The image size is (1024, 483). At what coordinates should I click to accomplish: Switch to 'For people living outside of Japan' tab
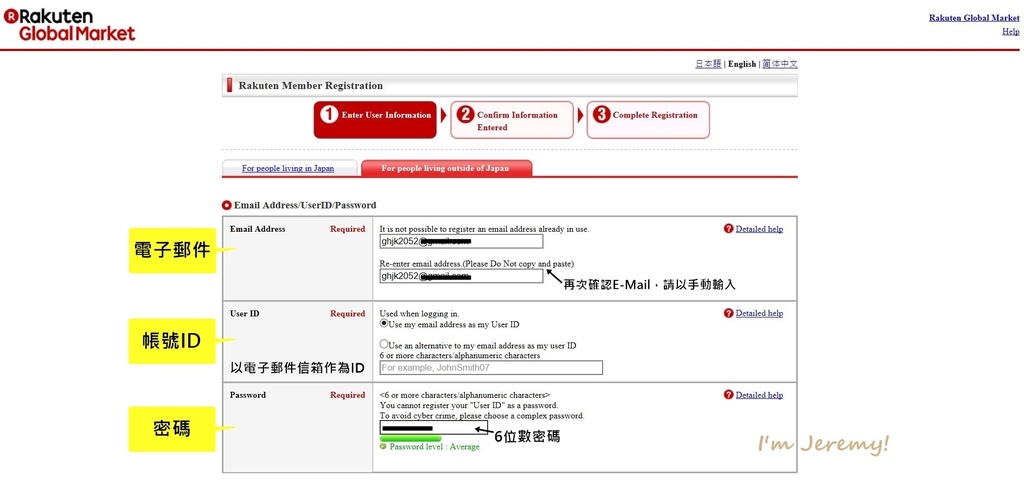click(x=445, y=168)
